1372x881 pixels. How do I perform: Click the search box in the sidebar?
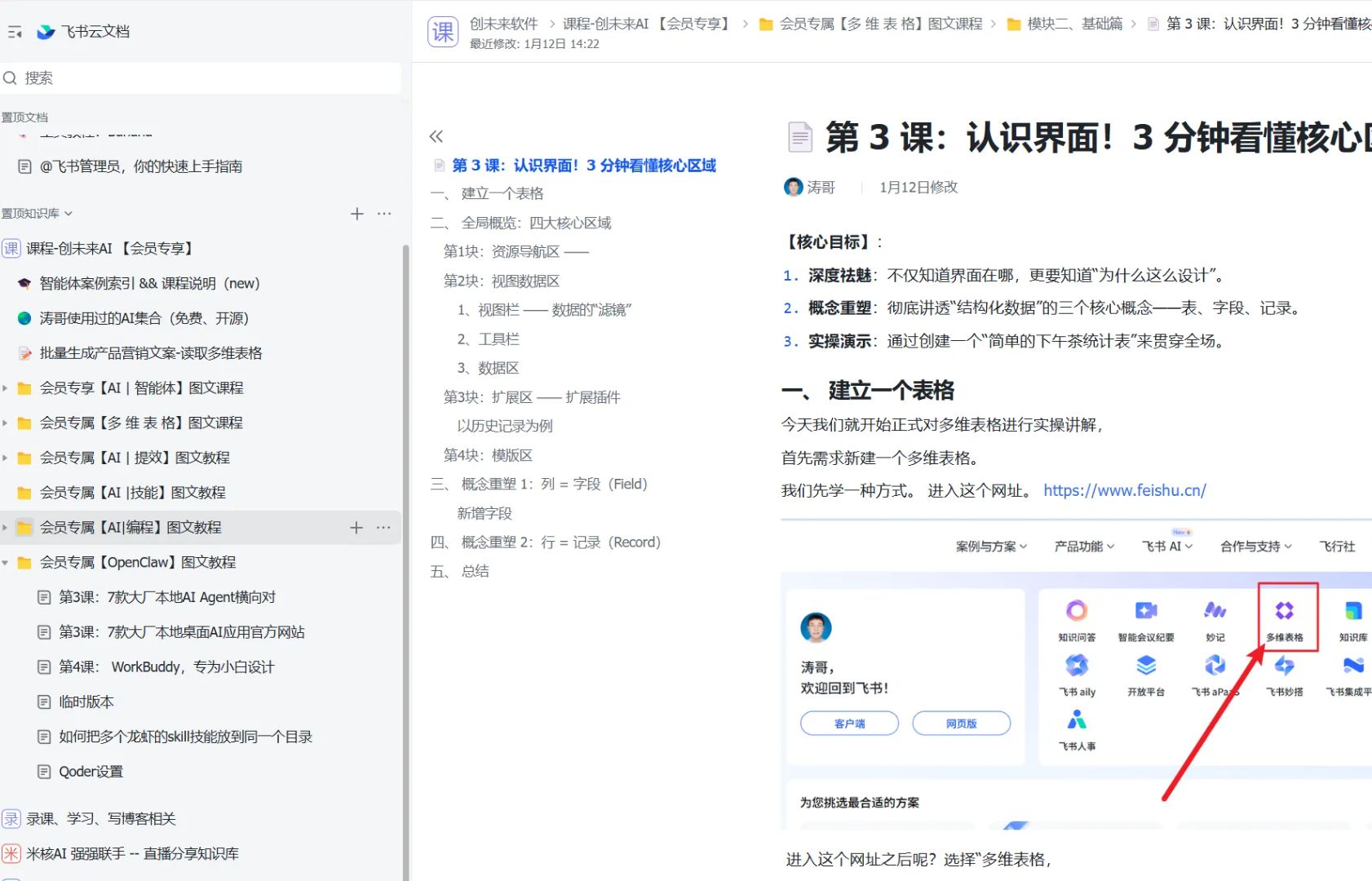(201, 78)
